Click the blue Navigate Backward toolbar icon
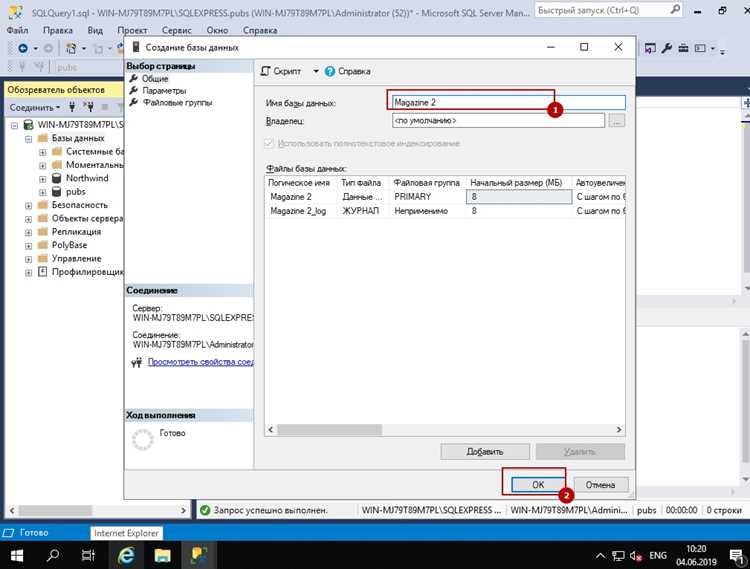This screenshot has width=750, height=569. point(23,48)
